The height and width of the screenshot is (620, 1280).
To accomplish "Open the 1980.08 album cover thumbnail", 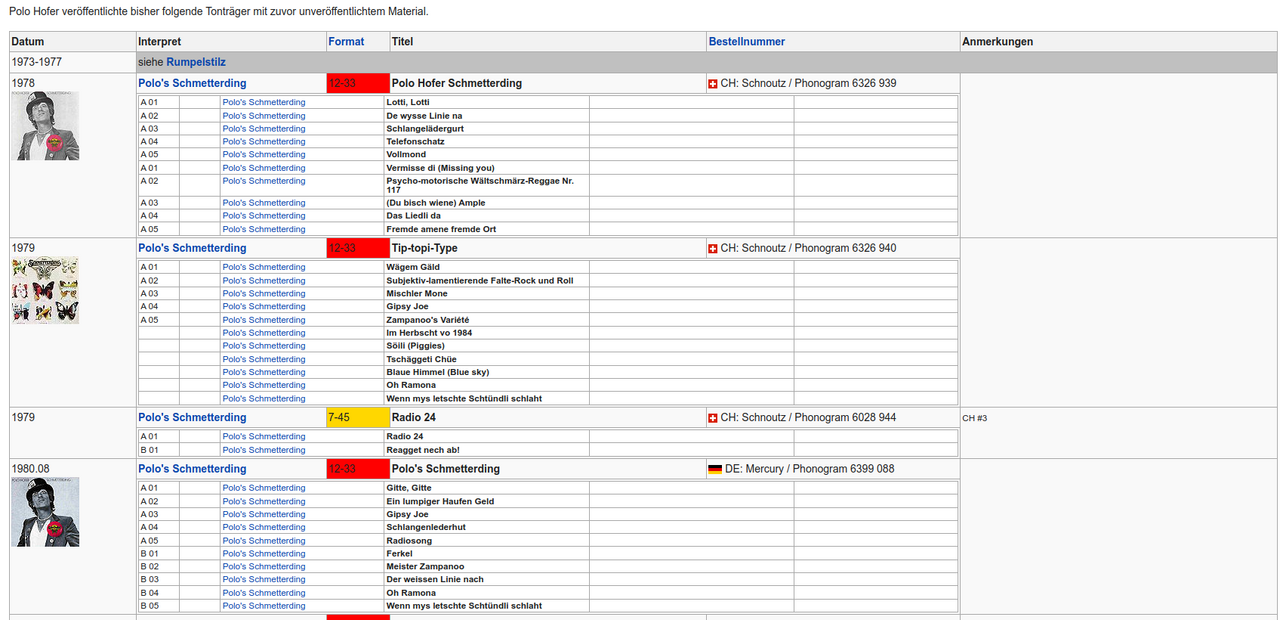I will [45, 512].
